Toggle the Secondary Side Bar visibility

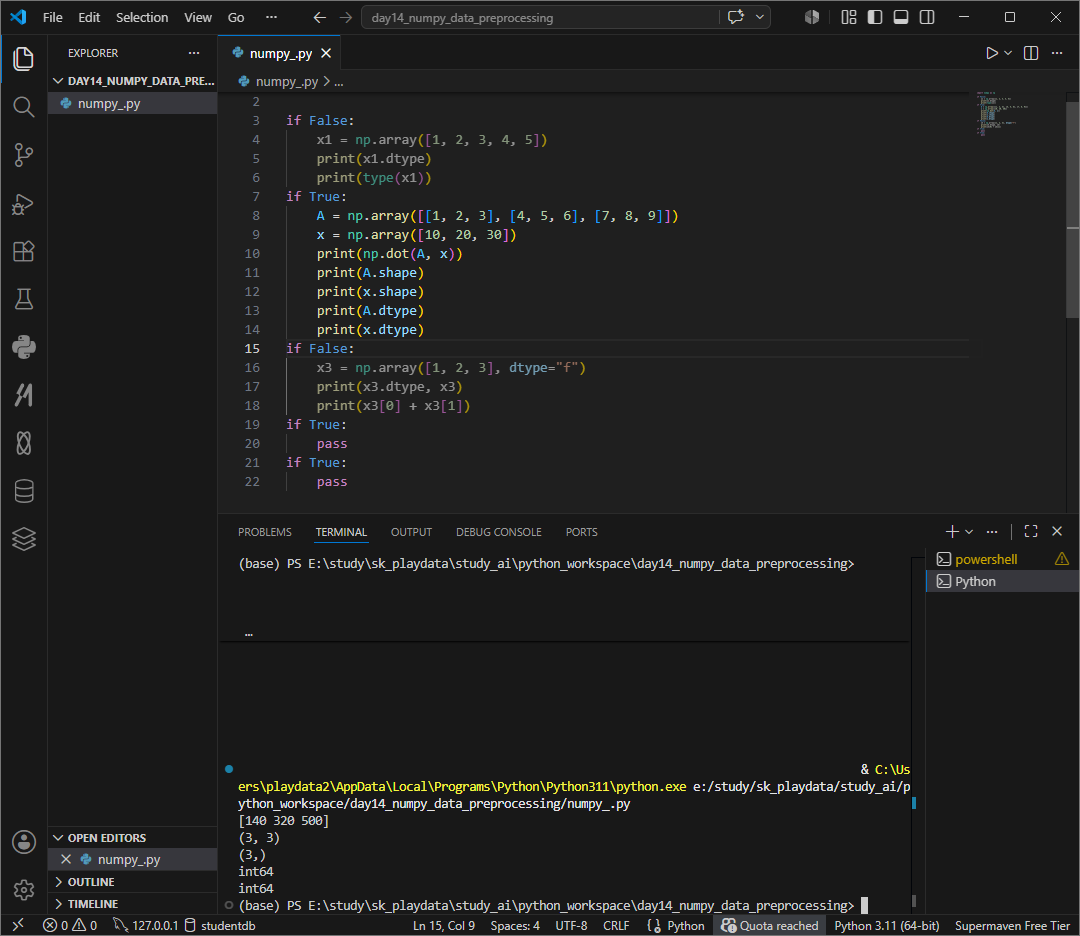pos(927,17)
